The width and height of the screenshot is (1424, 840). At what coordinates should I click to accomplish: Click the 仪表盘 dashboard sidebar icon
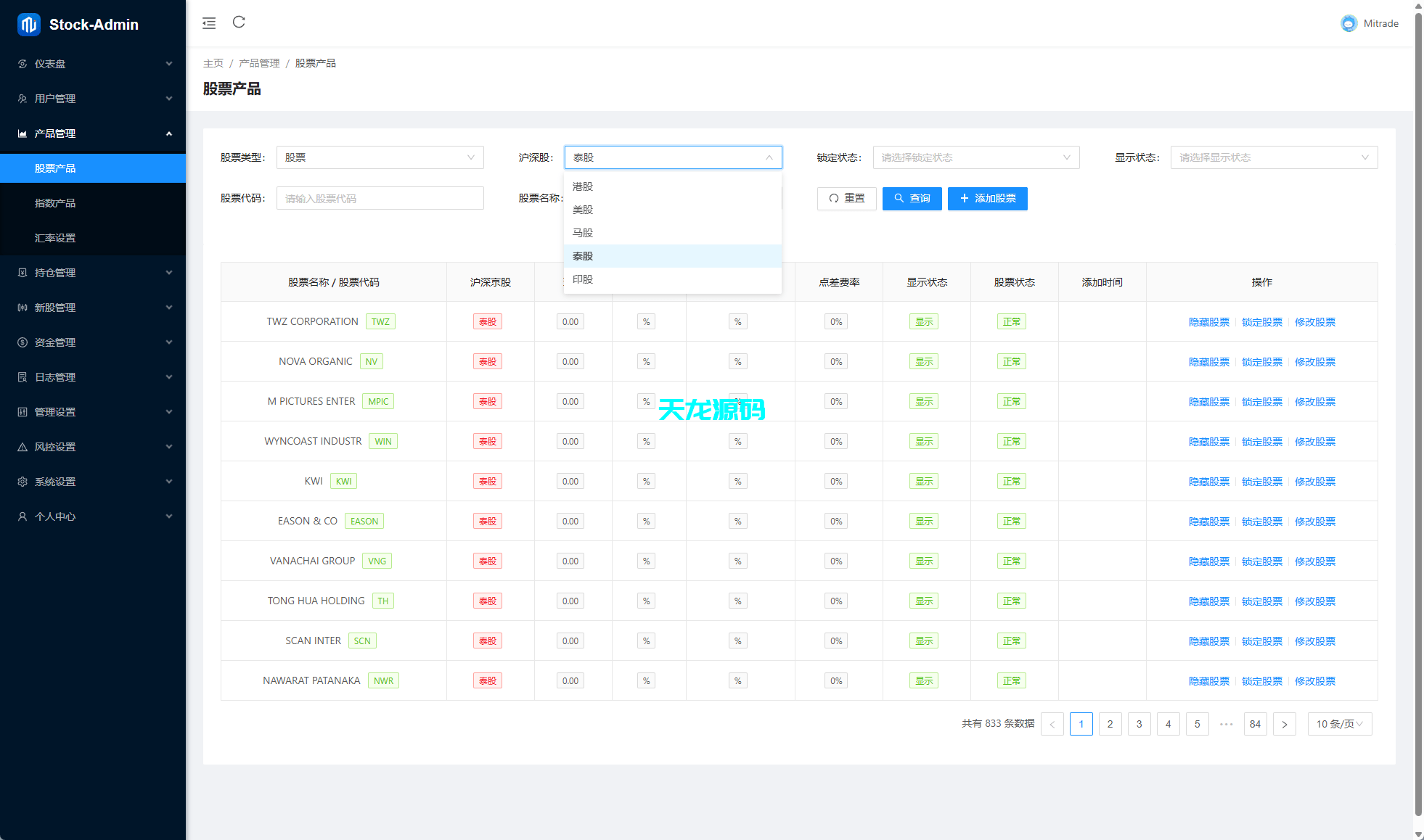click(x=22, y=64)
